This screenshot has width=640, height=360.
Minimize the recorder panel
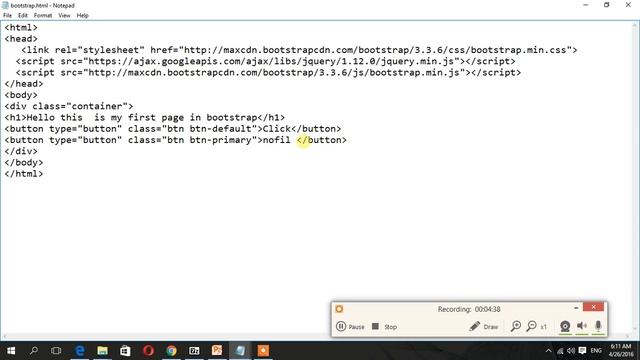click(576, 307)
